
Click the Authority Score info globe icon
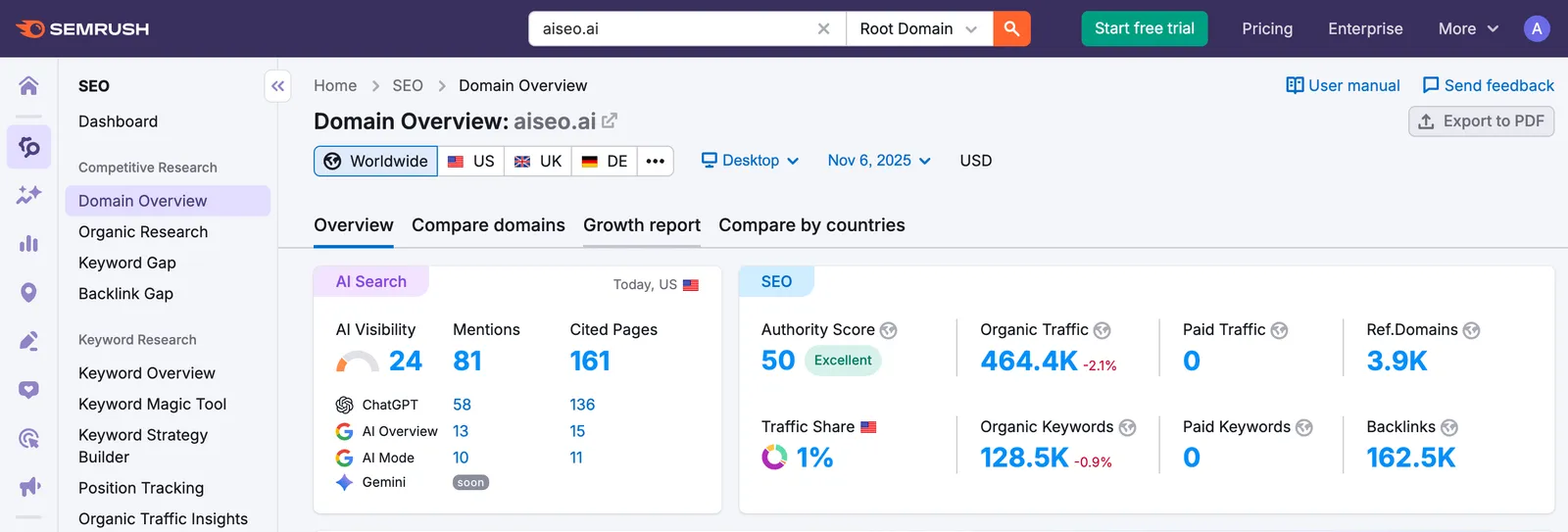coord(888,331)
